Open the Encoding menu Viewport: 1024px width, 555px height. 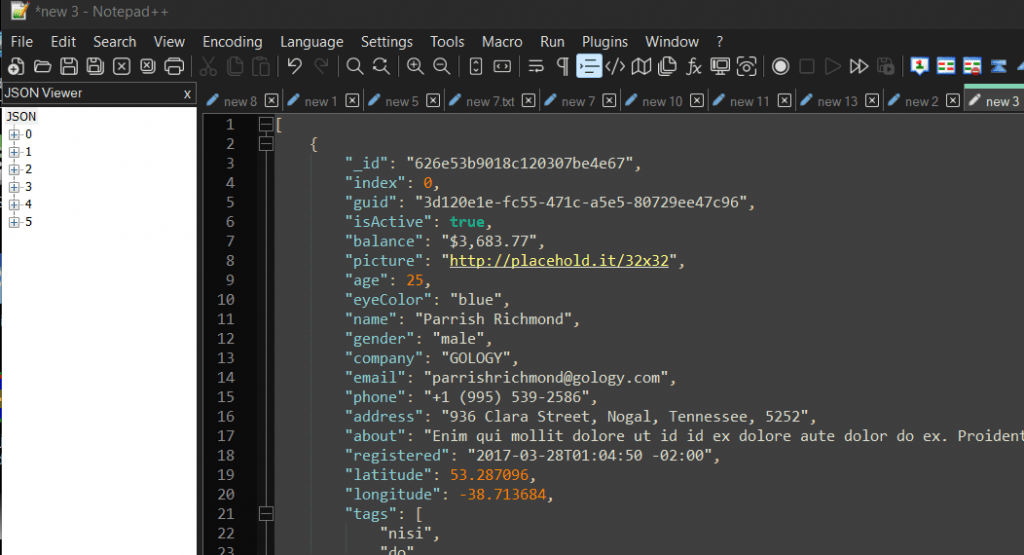[232, 42]
